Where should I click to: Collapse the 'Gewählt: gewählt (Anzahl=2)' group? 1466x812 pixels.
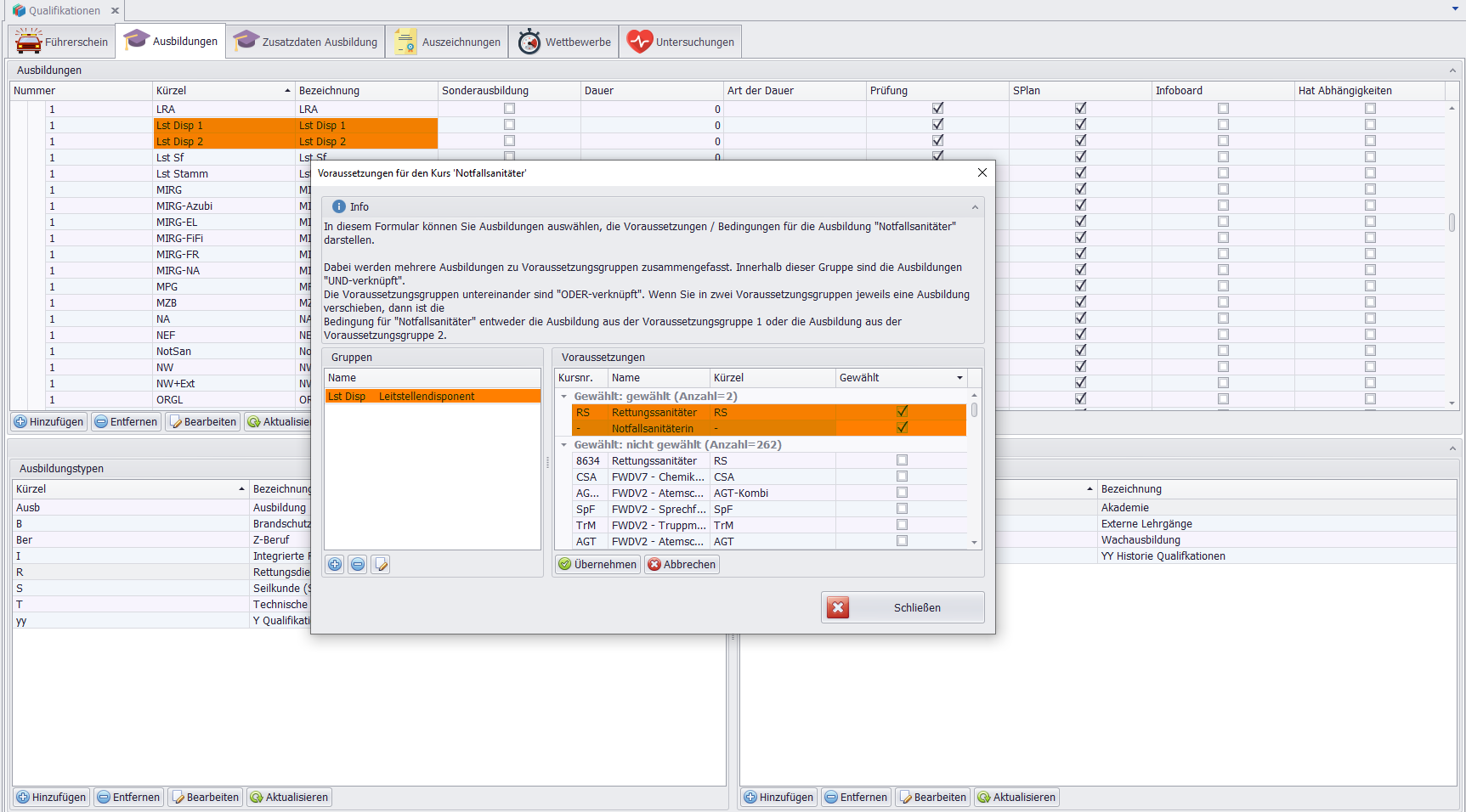563,397
